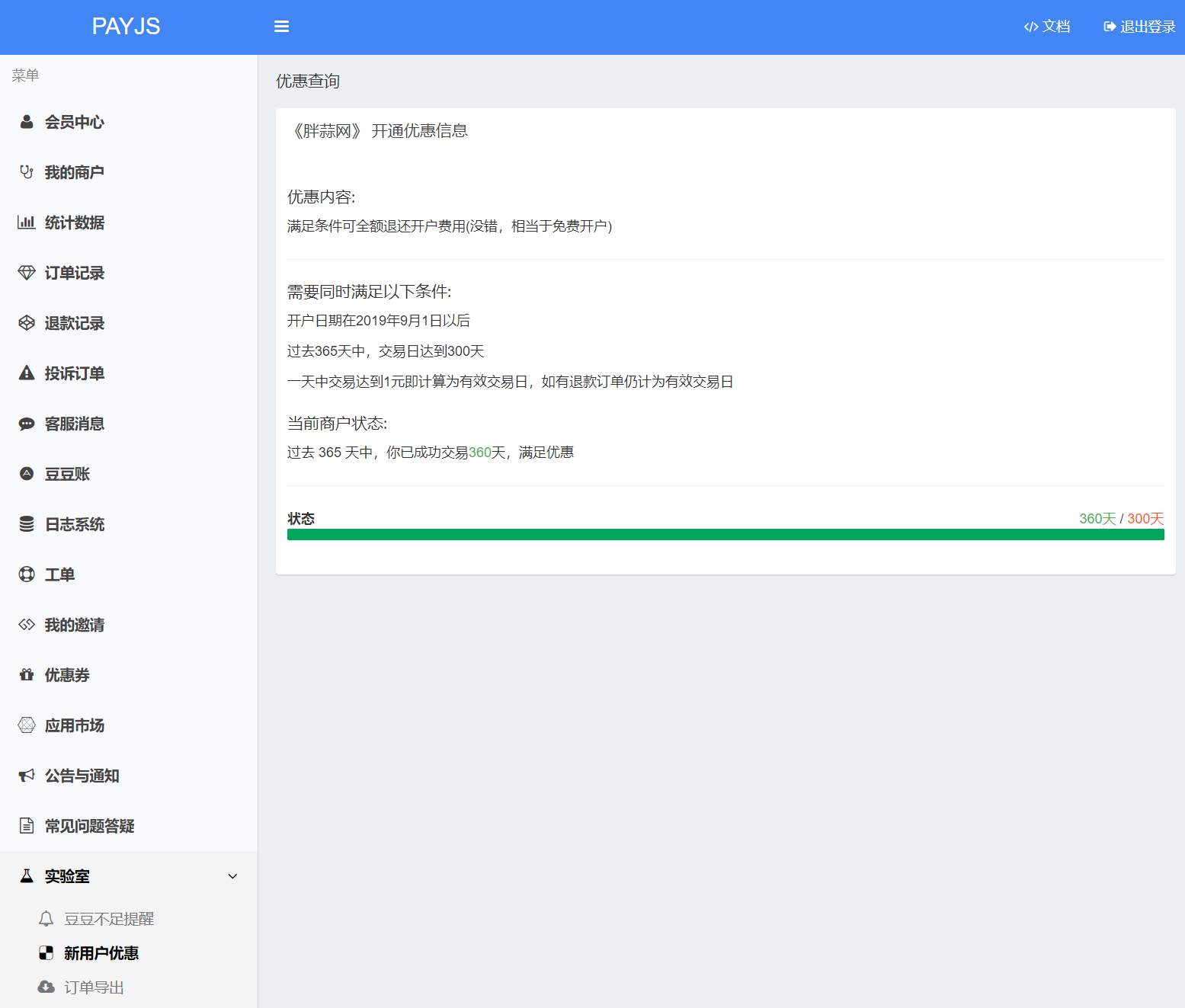Click the user icon beside 会员中心
Image resolution: width=1185 pixels, height=1008 pixels.
tap(27, 122)
